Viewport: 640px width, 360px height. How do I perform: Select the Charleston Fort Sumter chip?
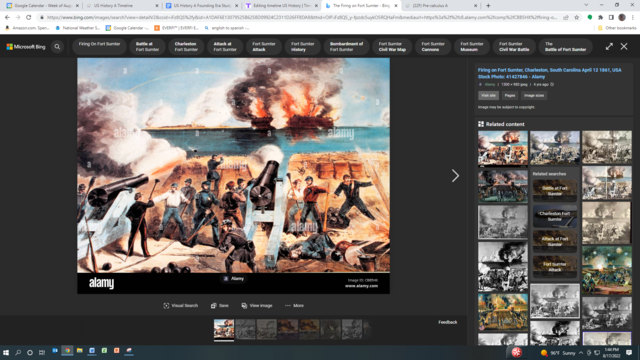186,47
